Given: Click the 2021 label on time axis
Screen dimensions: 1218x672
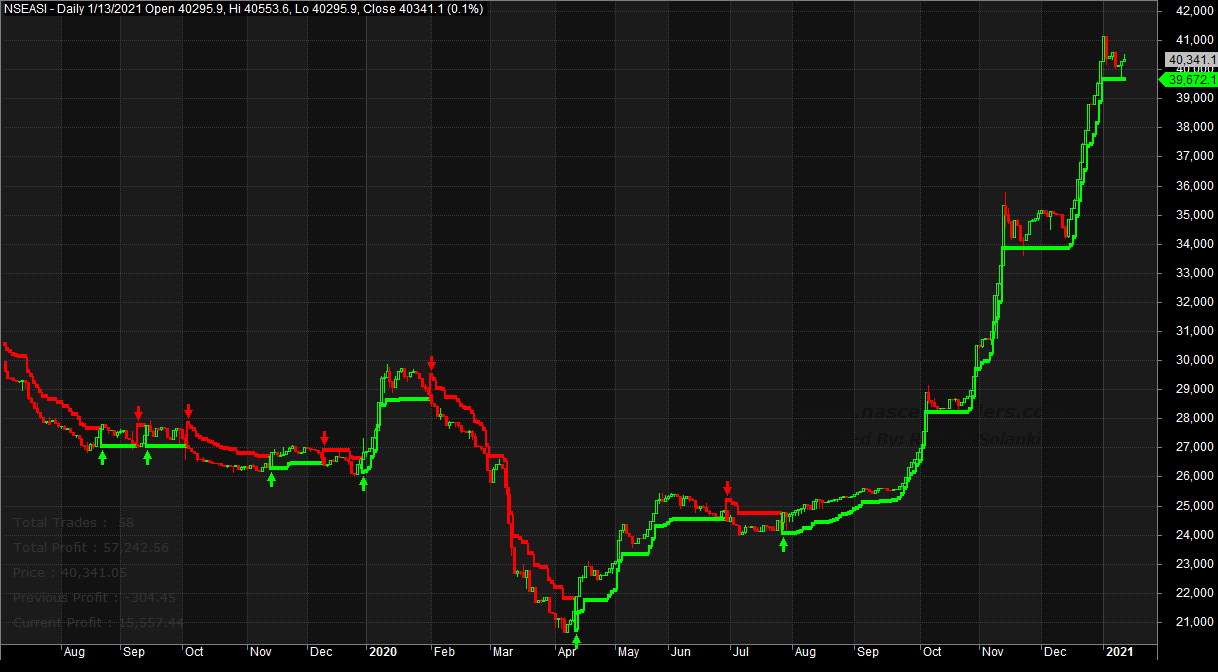Looking at the screenshot, I should 1119,652.
